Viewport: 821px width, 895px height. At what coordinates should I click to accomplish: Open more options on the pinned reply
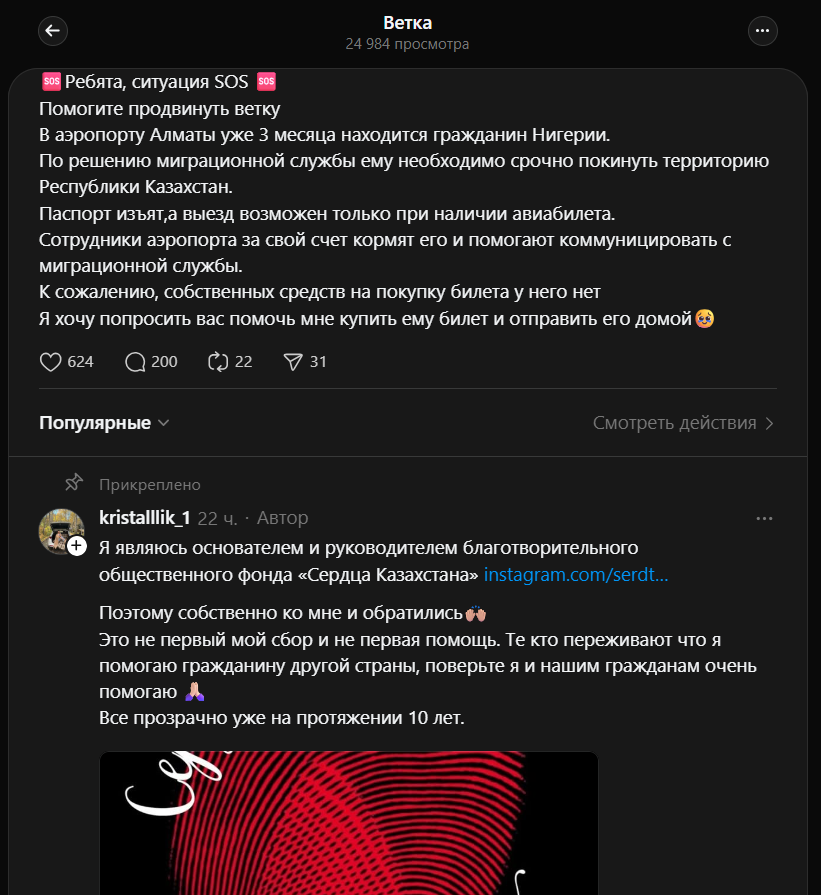[764, 518]
